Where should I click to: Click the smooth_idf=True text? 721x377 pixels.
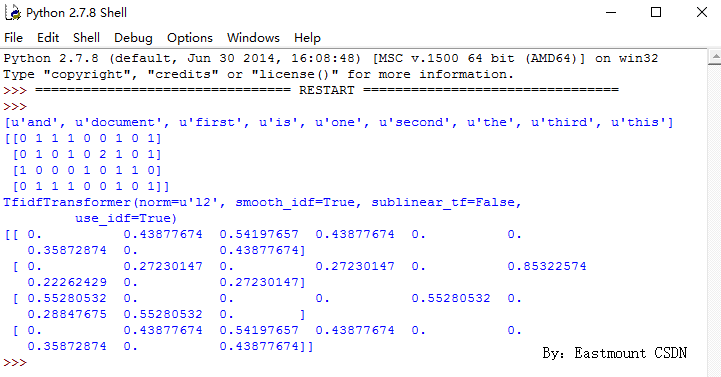(x=295, y=202)
